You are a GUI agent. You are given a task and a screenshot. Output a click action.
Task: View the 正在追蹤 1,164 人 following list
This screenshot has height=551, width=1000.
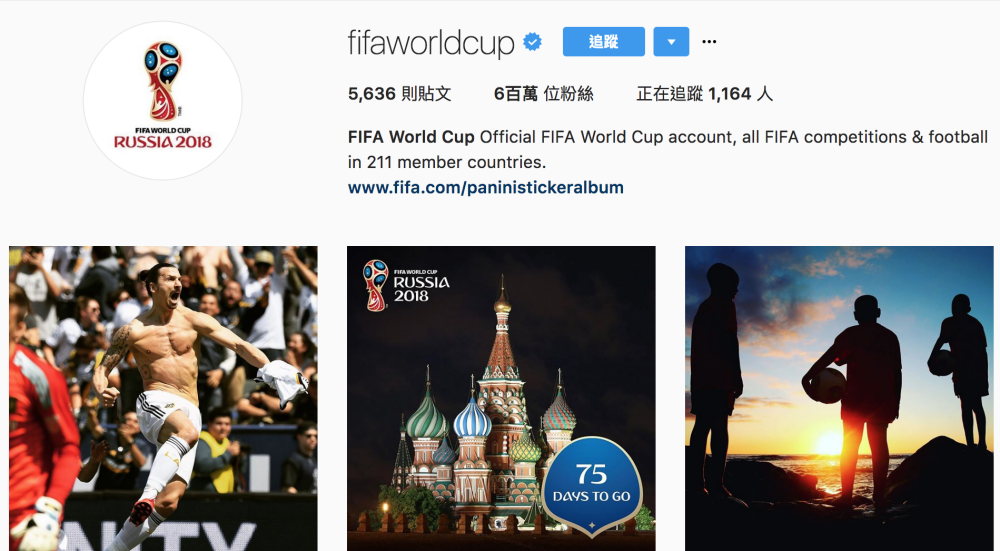pos(704,94)
